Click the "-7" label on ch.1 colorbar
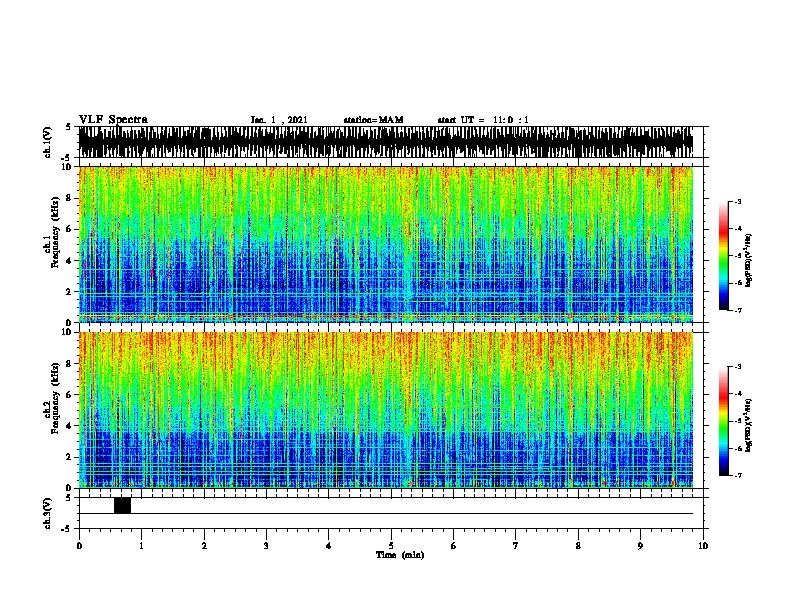 coord(737,310)
